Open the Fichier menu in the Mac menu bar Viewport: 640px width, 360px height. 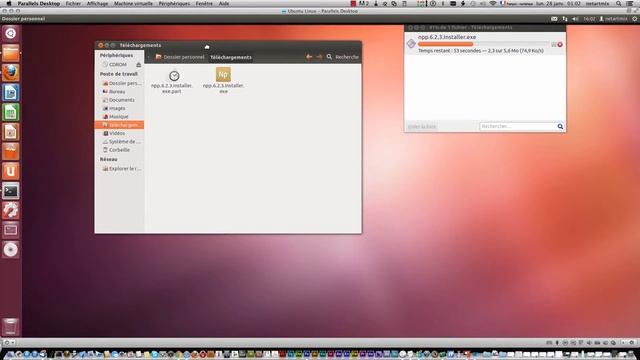click(x=73, y=3)
